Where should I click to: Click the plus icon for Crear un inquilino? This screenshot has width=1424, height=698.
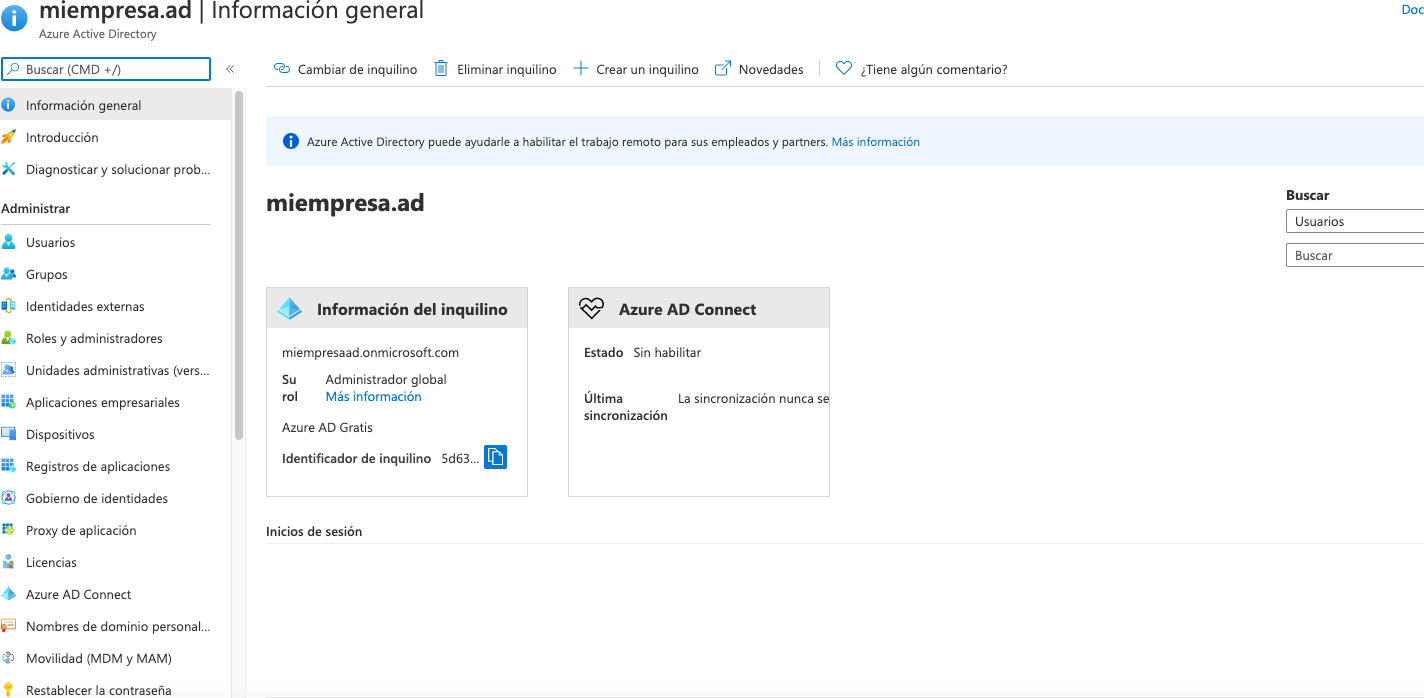(581, 69)
